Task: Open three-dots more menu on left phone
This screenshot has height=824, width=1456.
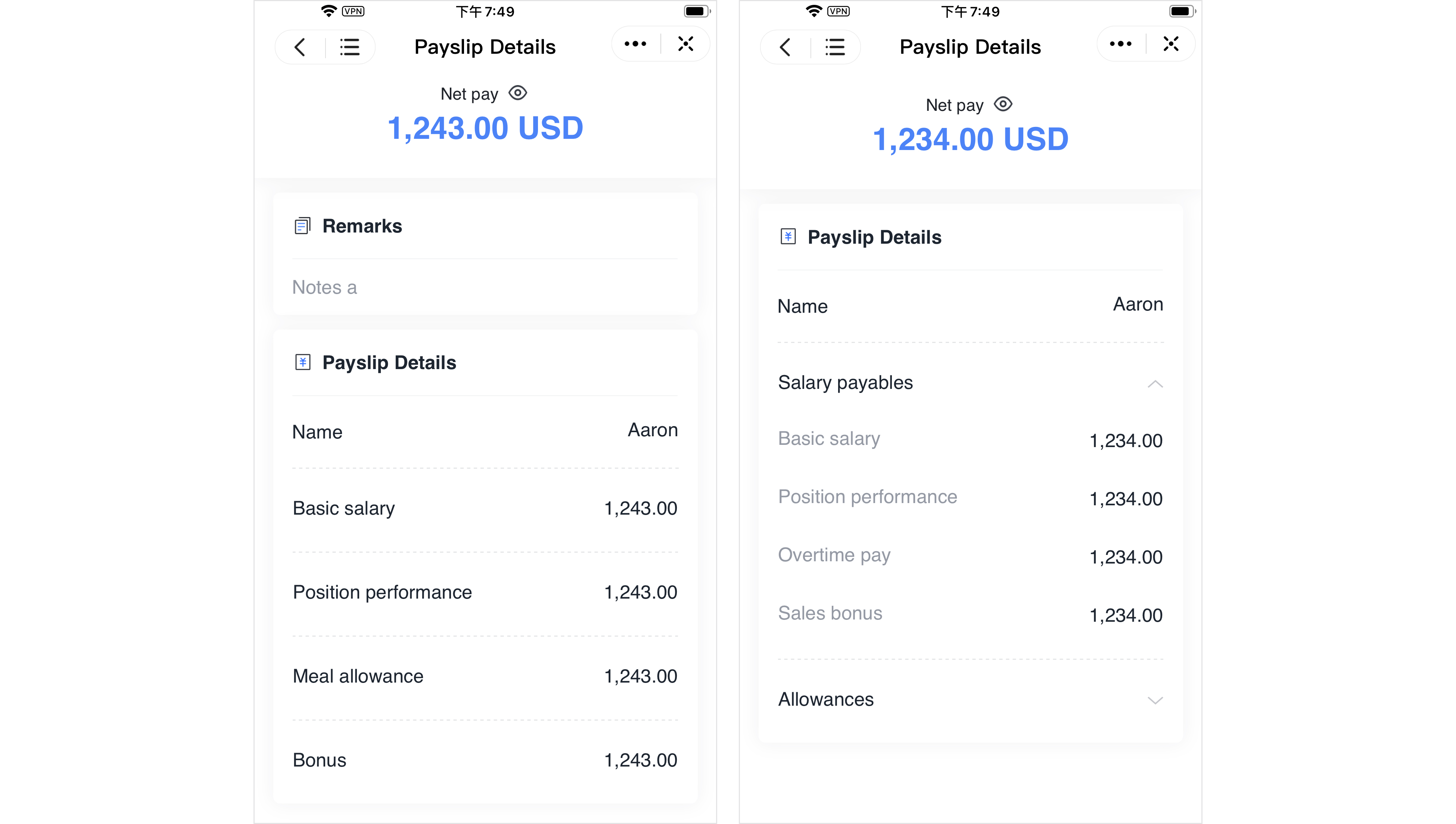Action: pos(635,44)
